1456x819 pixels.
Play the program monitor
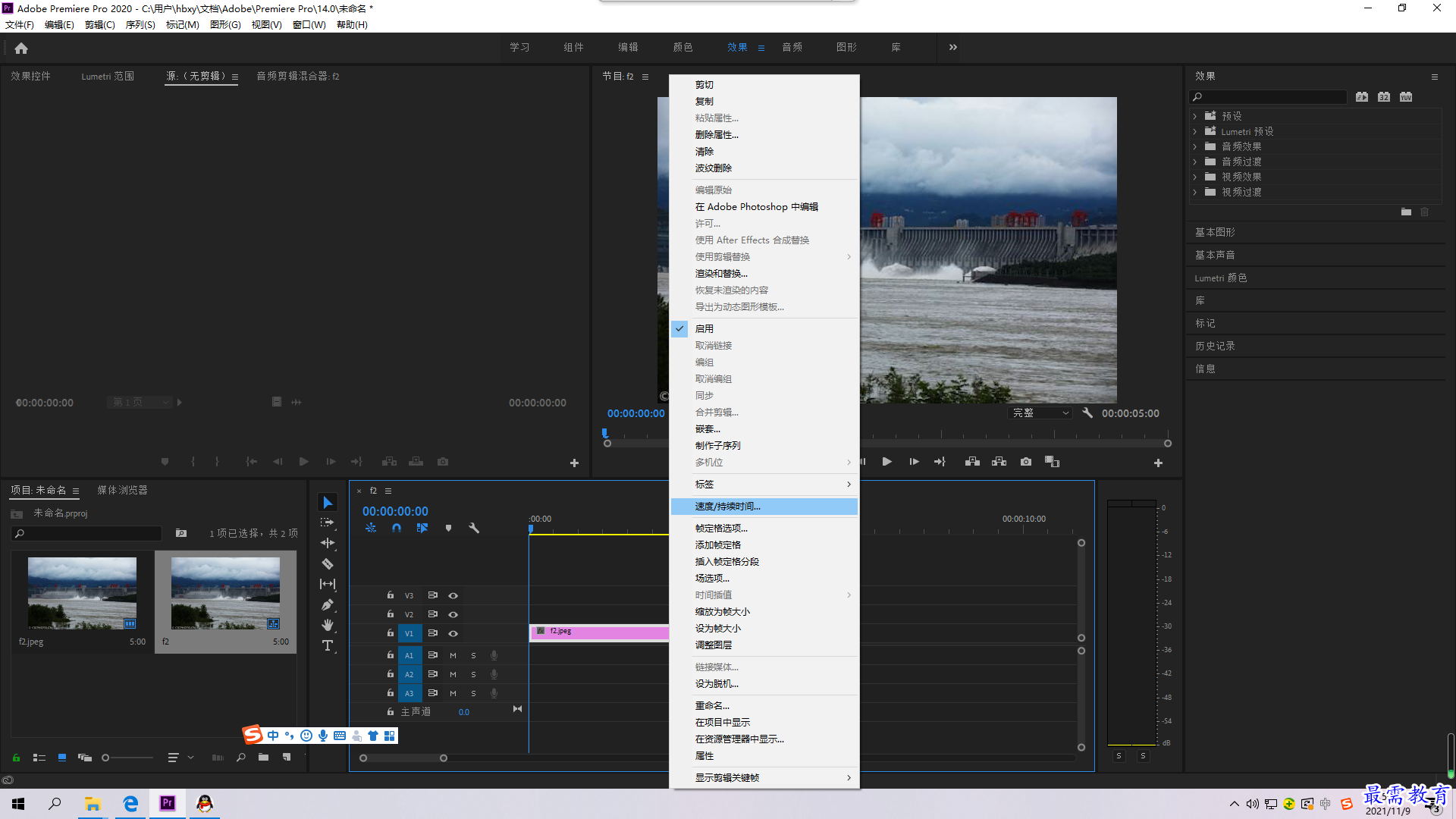point(887,462)
